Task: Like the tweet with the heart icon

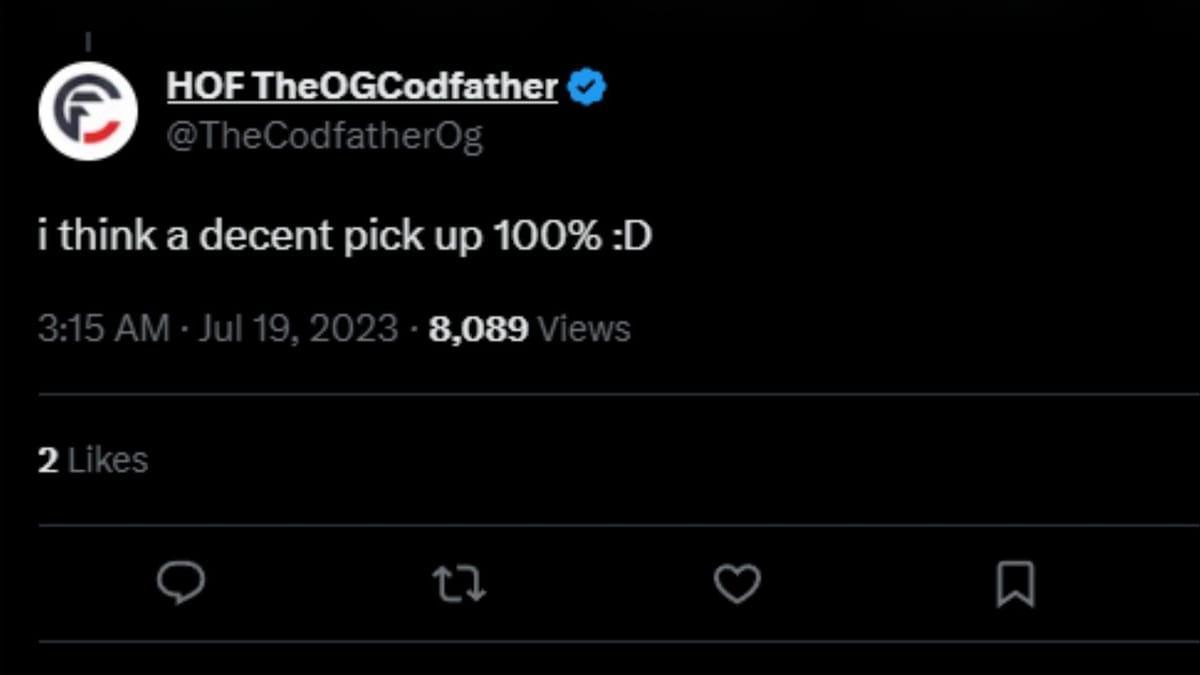Action: click(737, 583)
